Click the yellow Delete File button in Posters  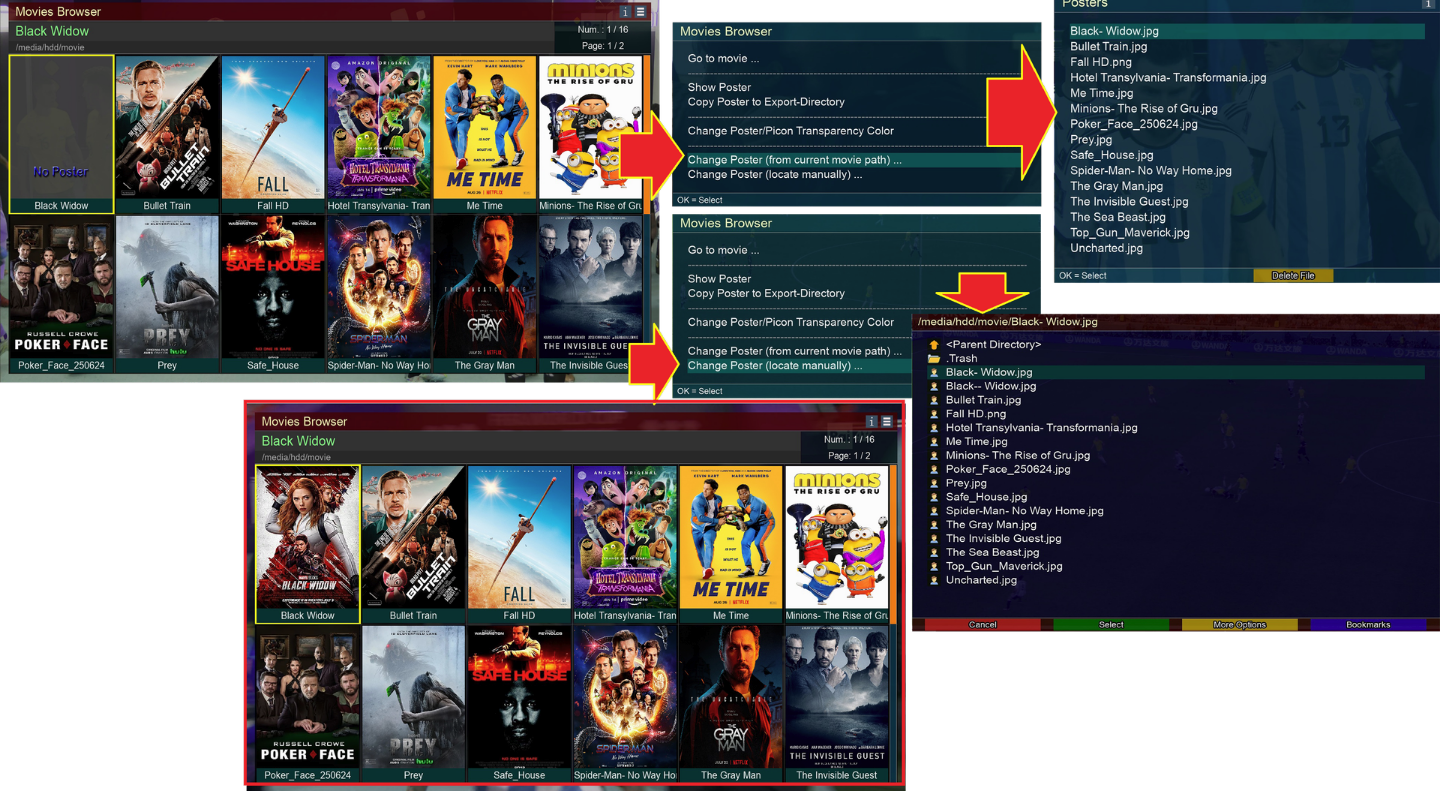click(1293, 276)
